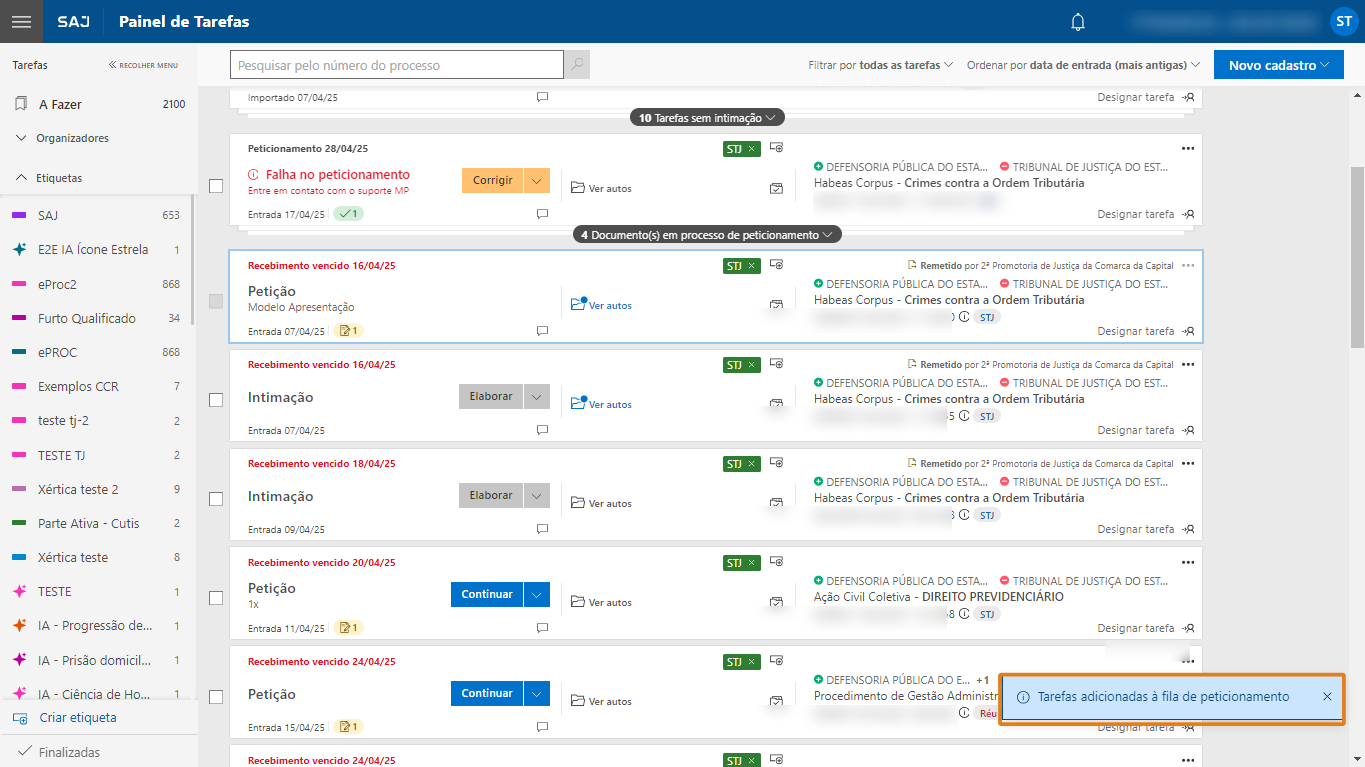Viewport: 1365px width, 767px height.
Task: Click the Novo cadastro button
Action: 1277,65
